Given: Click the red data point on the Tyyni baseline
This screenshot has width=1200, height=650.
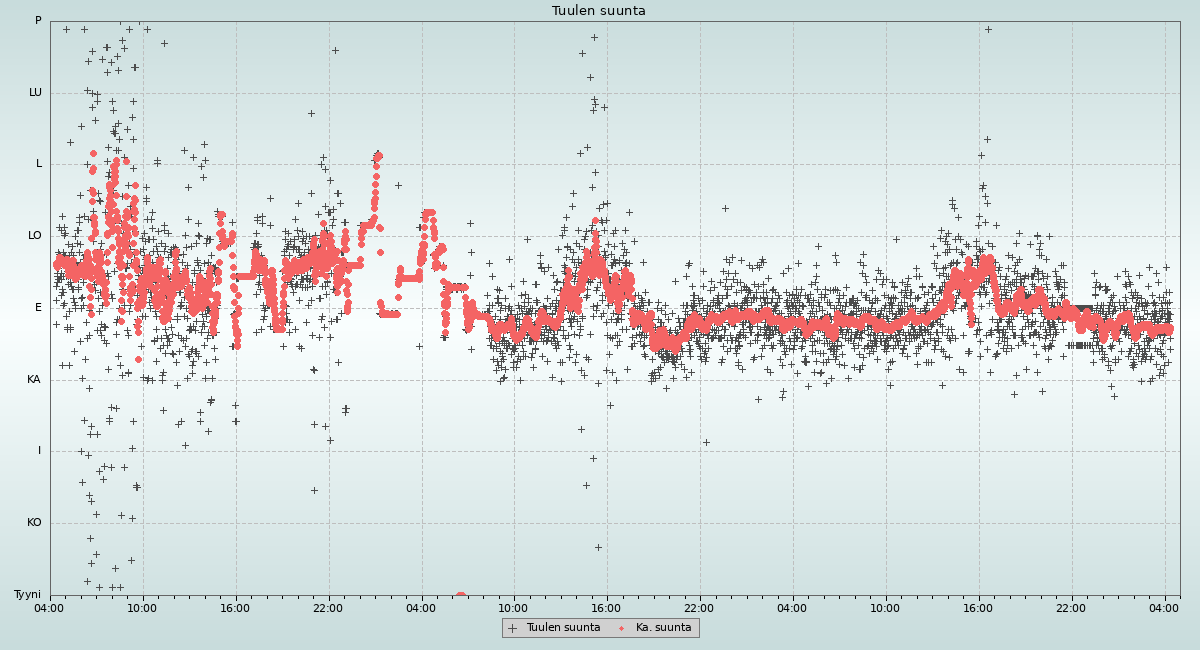Looking at the screenshot, I should (460, 595).
